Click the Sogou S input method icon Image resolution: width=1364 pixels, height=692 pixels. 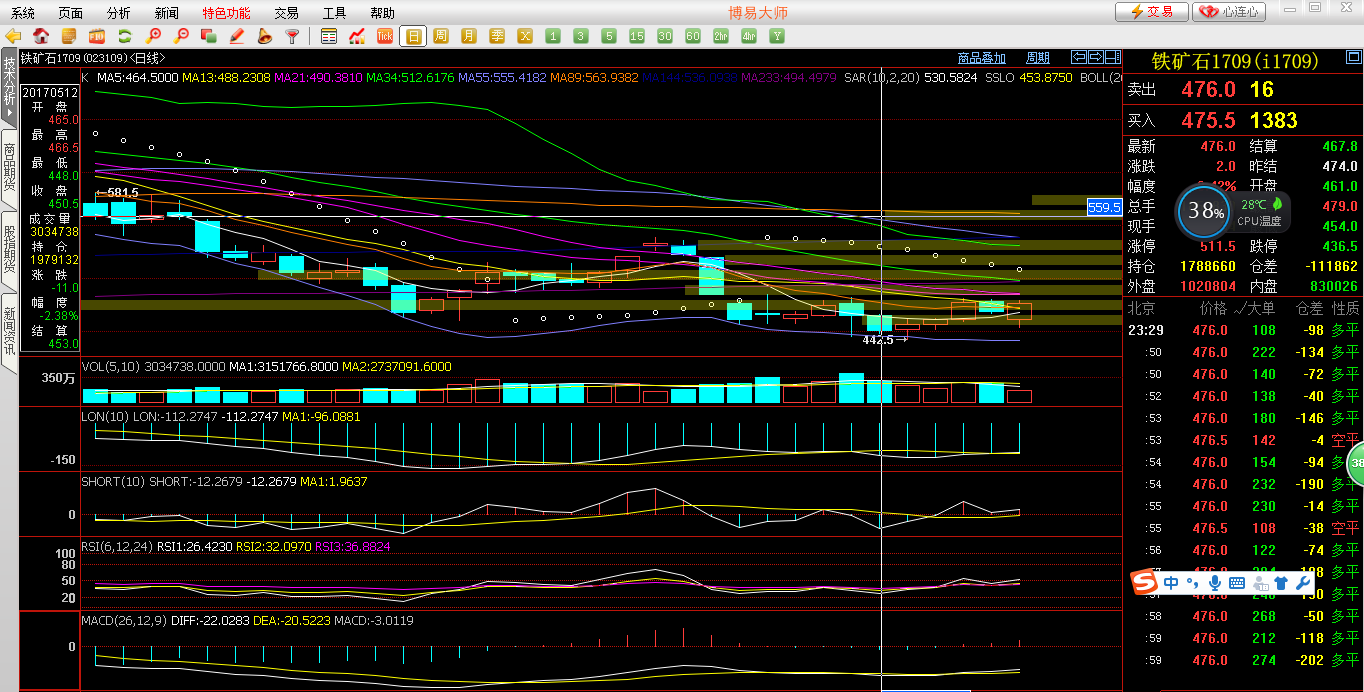(x=1145, y=582)
